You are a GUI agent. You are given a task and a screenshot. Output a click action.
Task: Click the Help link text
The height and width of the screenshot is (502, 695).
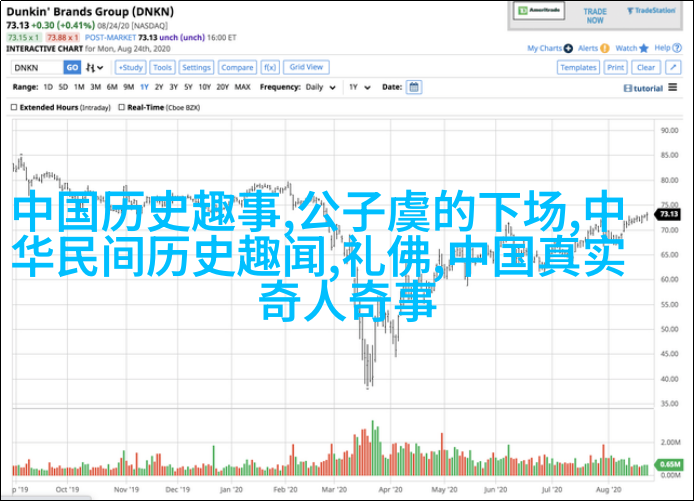click(x=663, y=48)
